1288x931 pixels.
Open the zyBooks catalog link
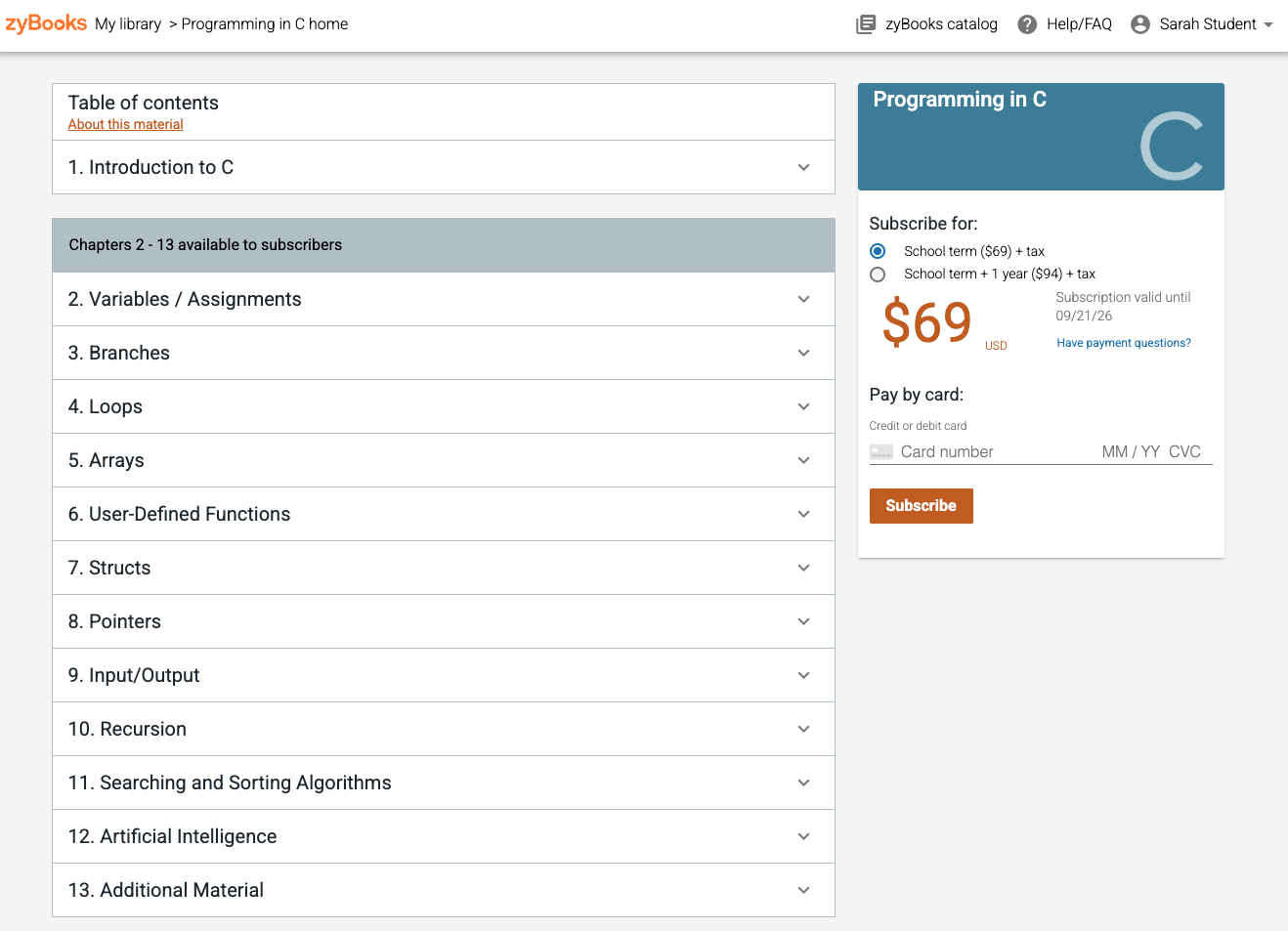click(941, 24)
